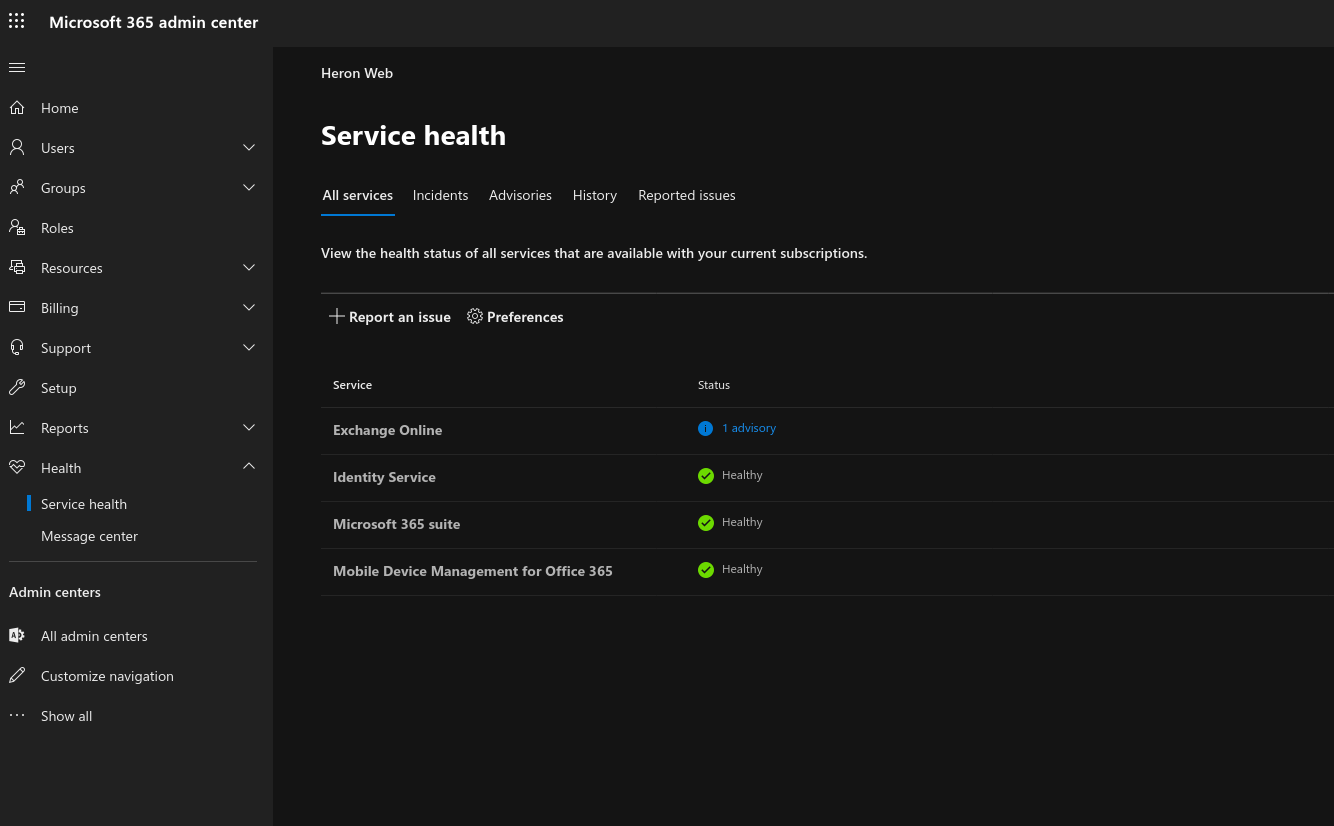Open the History tab
This screenshot has width=1334, height=826.
(595, 195)
